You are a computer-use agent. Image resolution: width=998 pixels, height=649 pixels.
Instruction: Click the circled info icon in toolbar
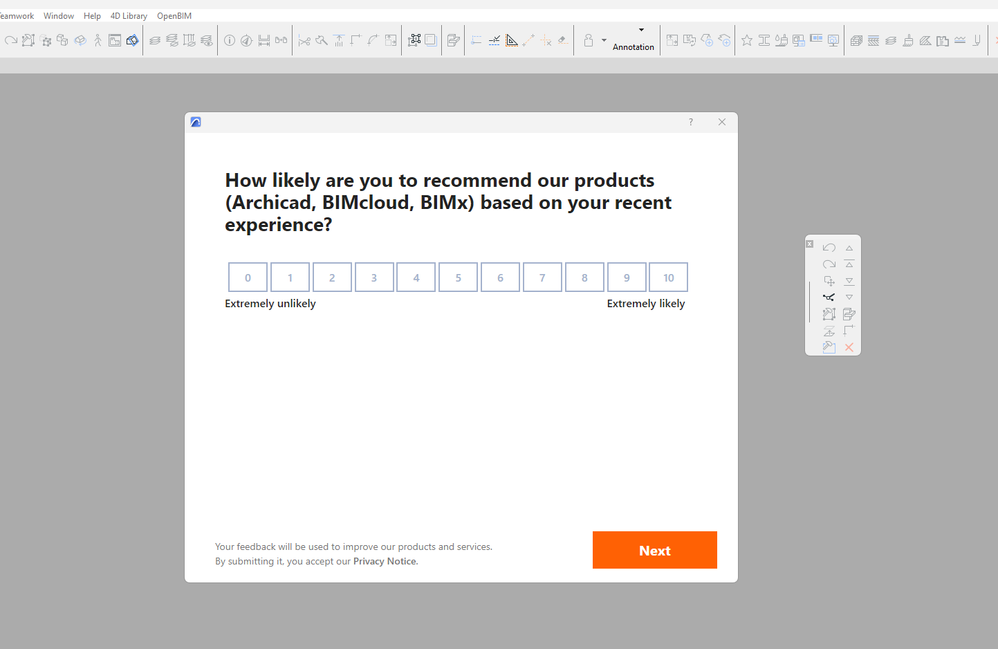click(x=229, y=41)
